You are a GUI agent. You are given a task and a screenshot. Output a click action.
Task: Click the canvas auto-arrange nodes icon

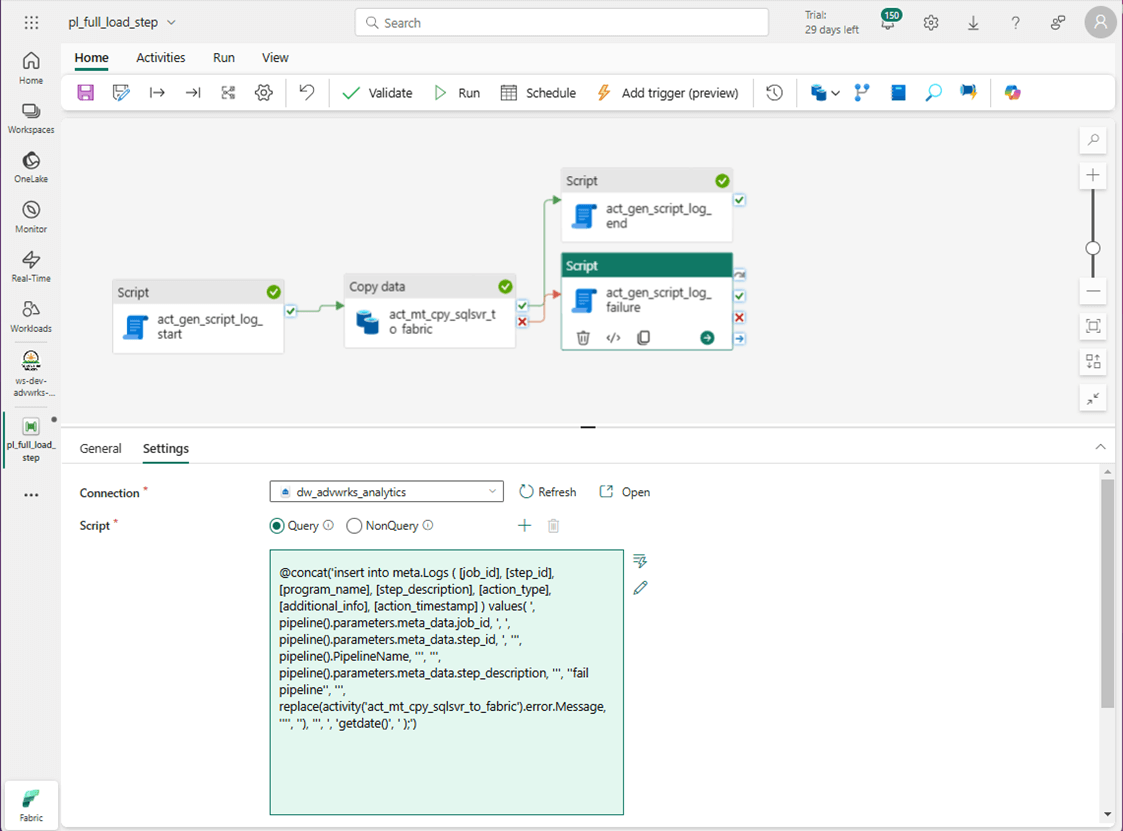(1093, 362)
